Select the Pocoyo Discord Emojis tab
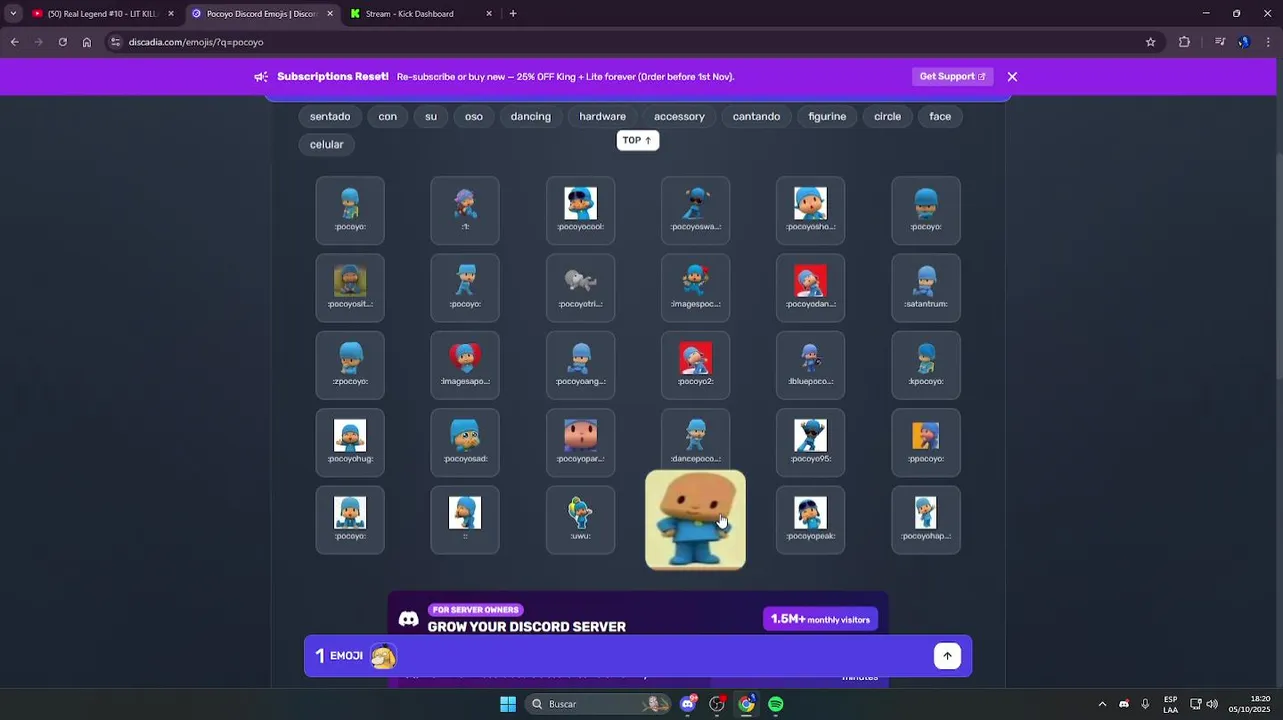This screenshot has width=1283, height=720. pos(262,14)
